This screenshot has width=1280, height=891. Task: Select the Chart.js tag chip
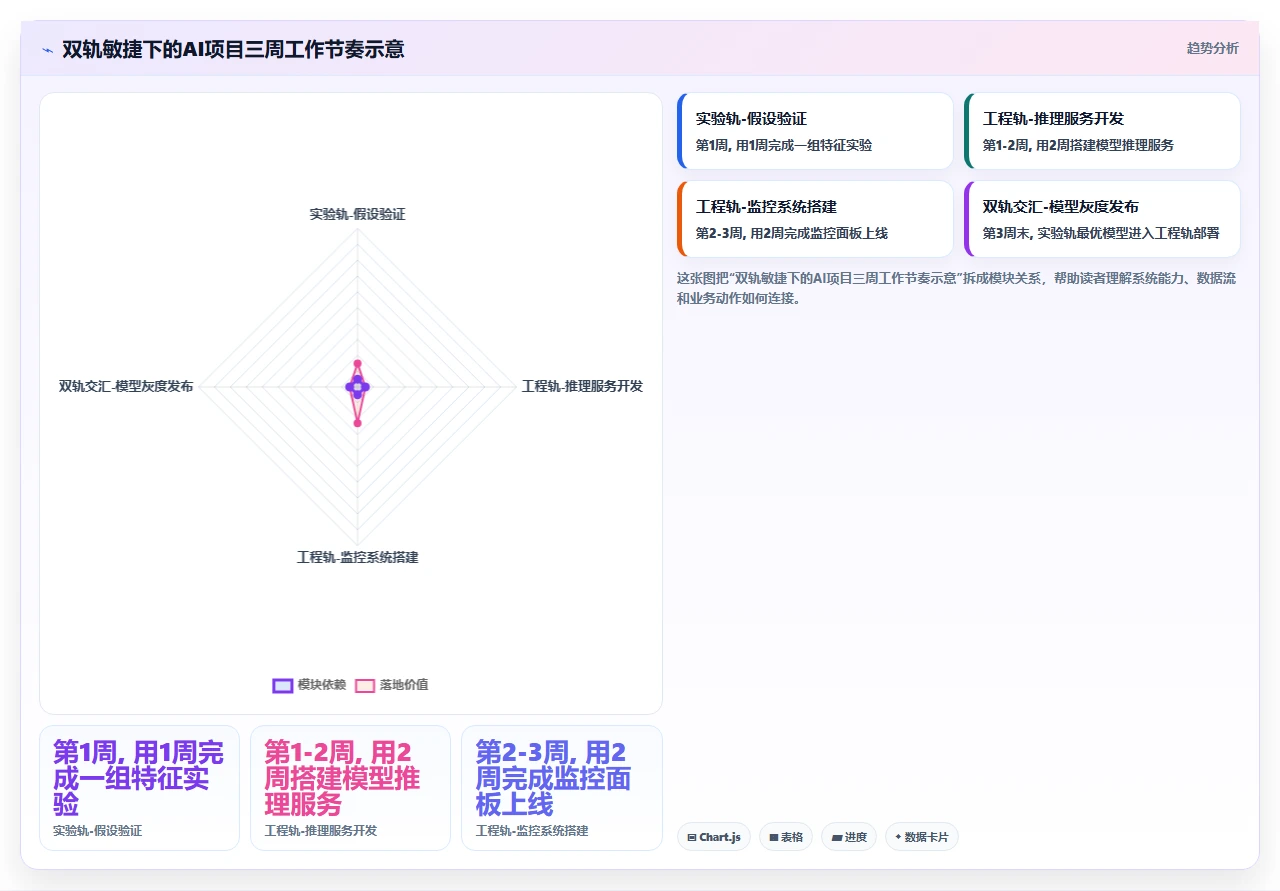pos(714,837)
